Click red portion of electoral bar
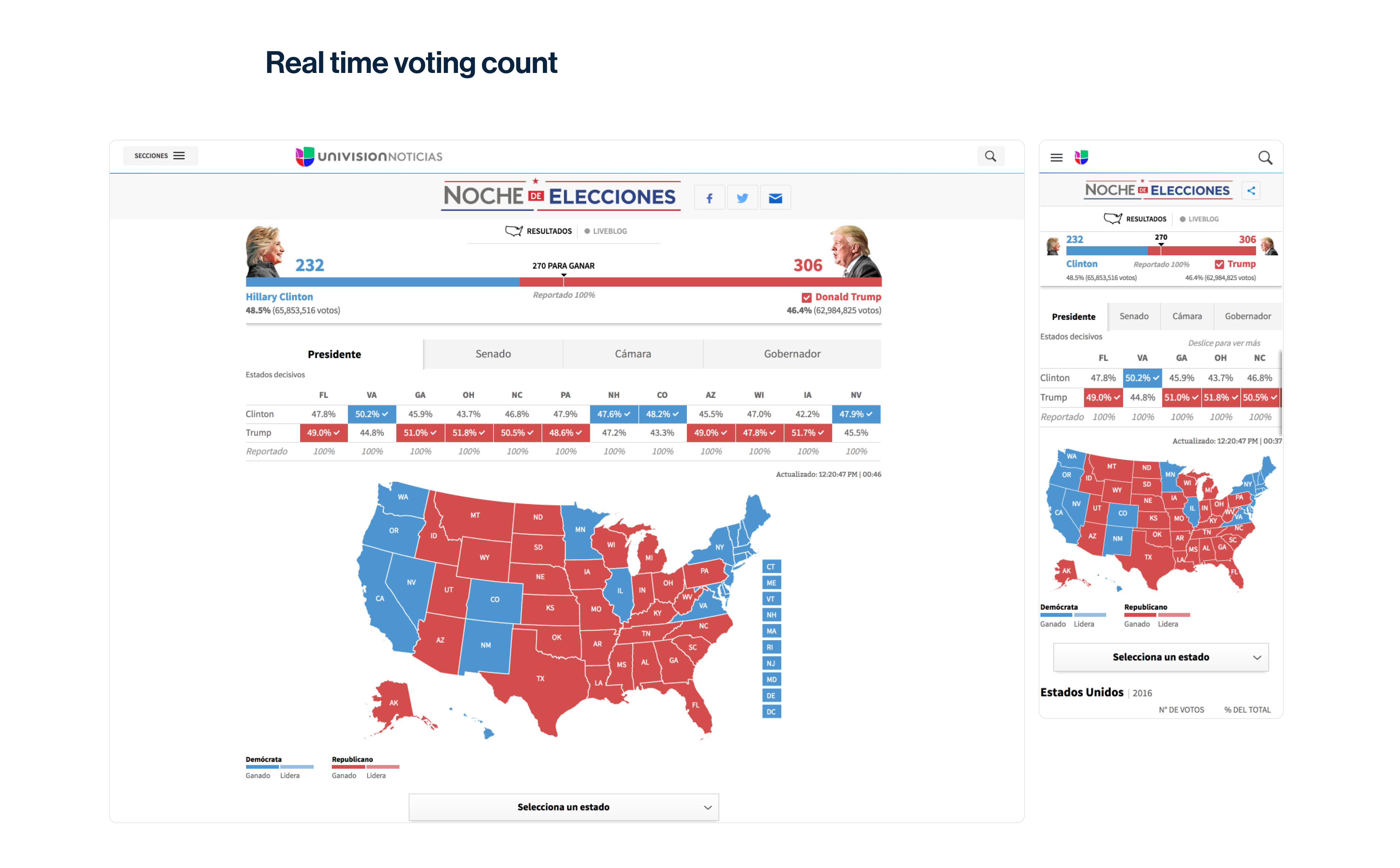1400x868 pixels. click(717, 282)
